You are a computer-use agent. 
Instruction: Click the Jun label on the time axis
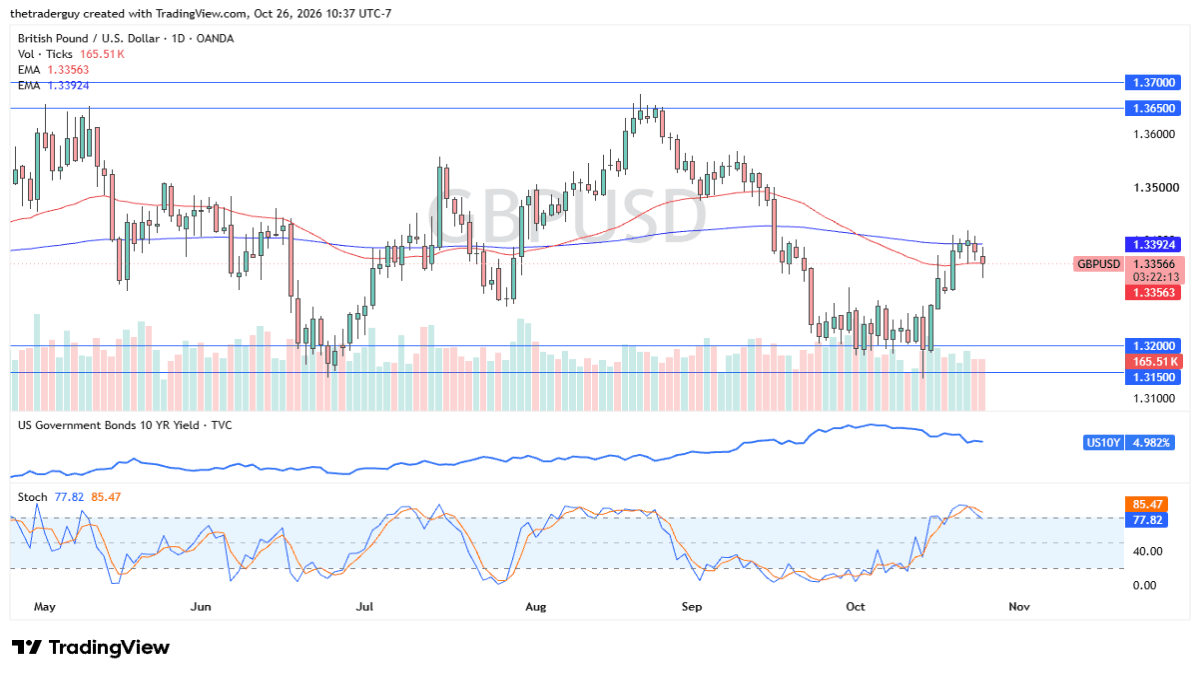[x=201, y=606]
